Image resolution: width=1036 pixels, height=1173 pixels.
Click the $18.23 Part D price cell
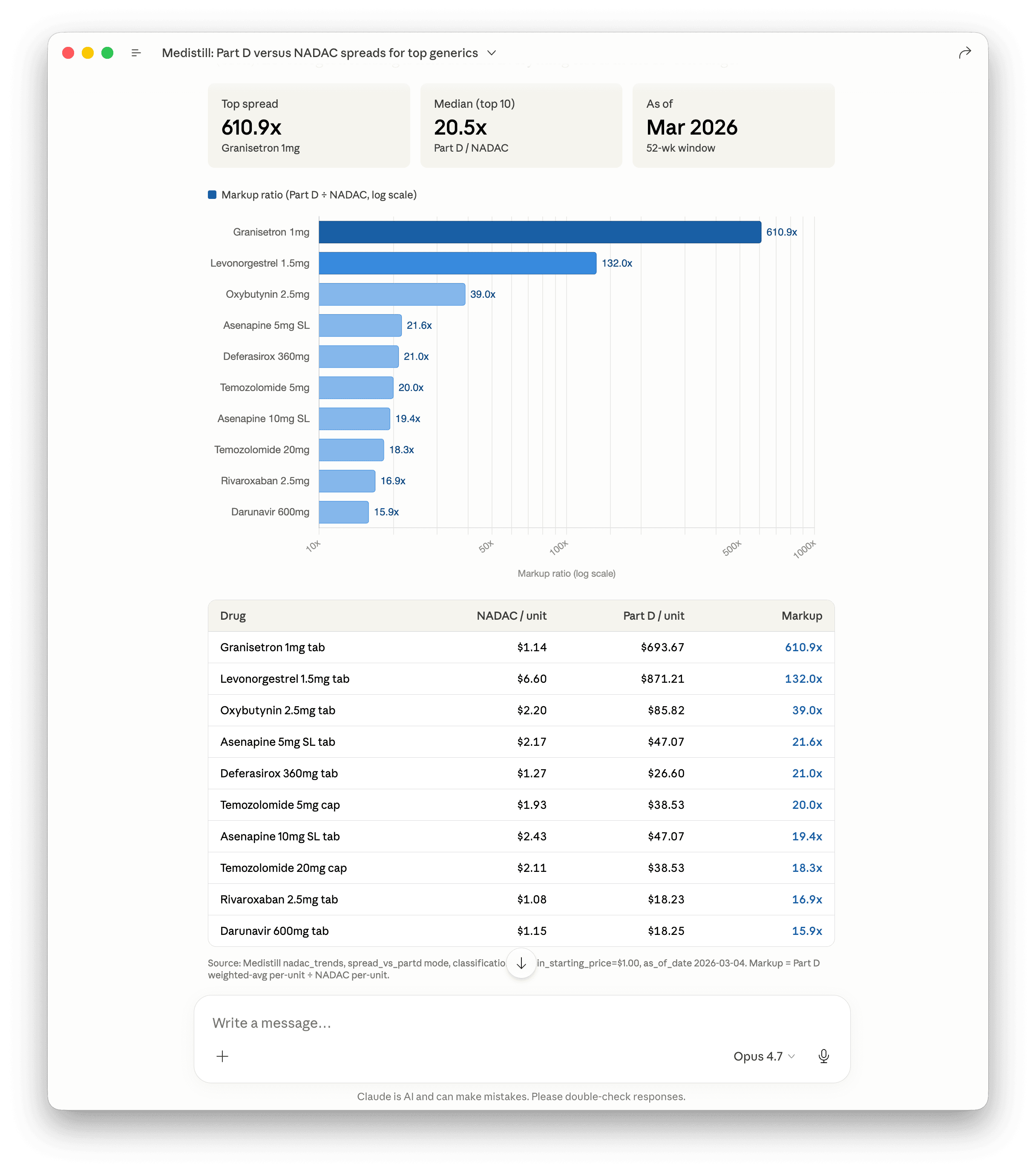[x=666, y=900]
